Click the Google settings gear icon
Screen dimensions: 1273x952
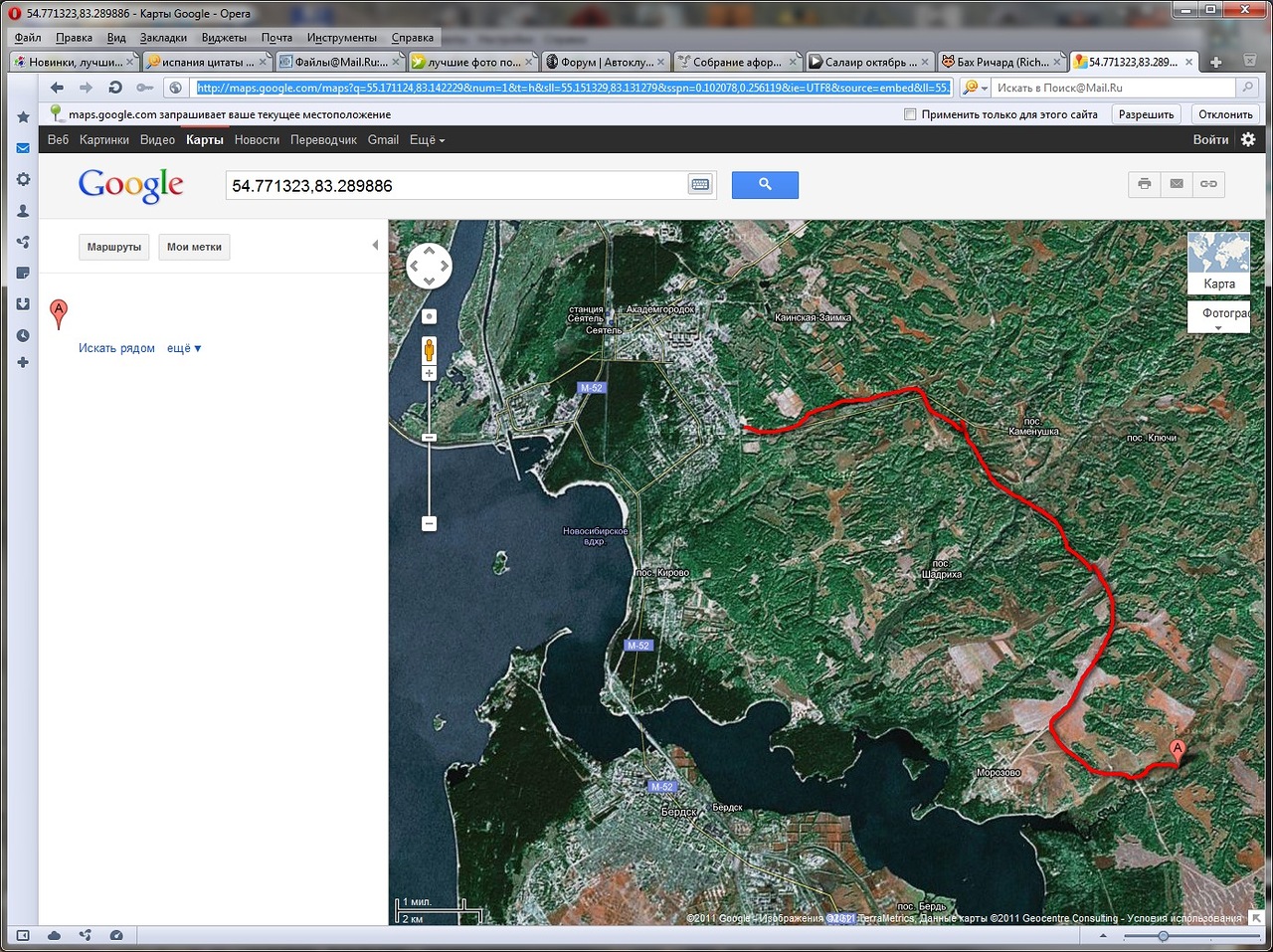(1248, 140)
